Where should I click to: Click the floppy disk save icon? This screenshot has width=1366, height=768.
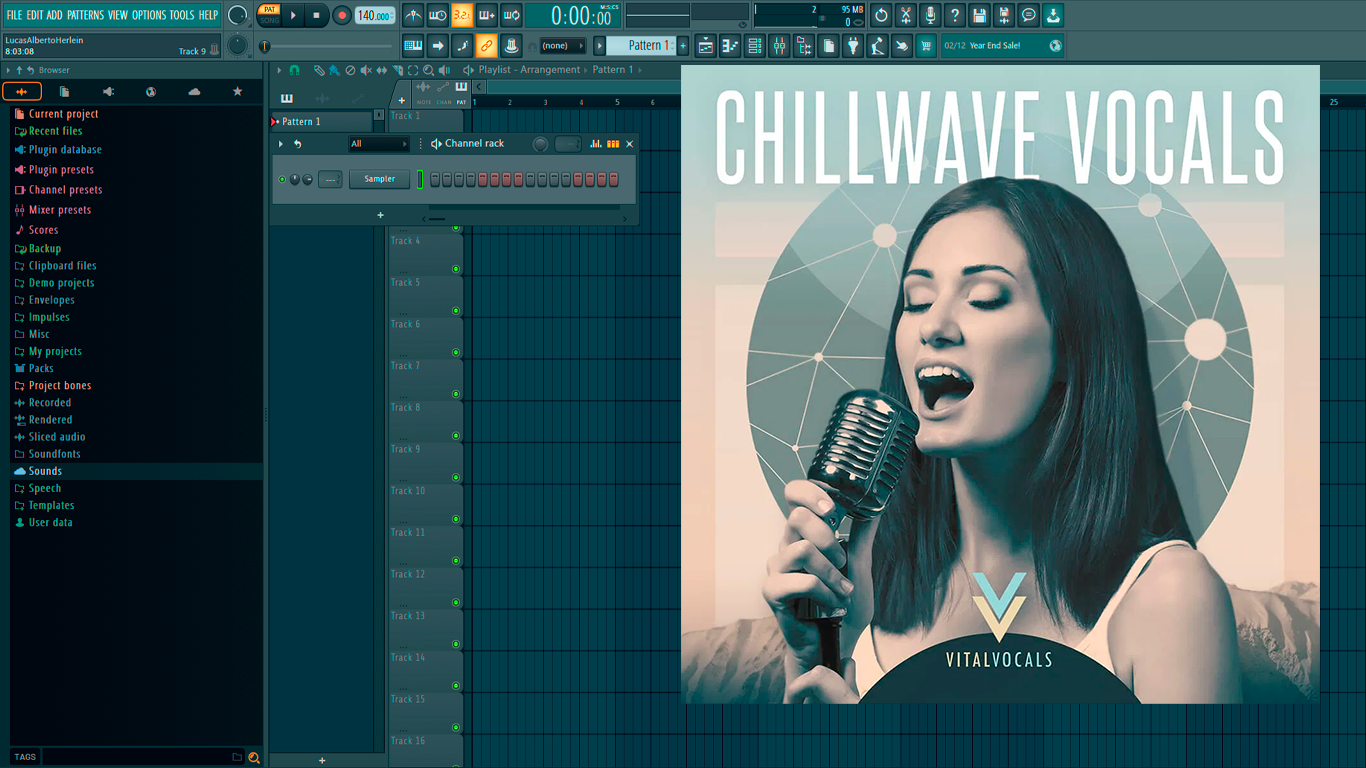(x=979, y=15)
